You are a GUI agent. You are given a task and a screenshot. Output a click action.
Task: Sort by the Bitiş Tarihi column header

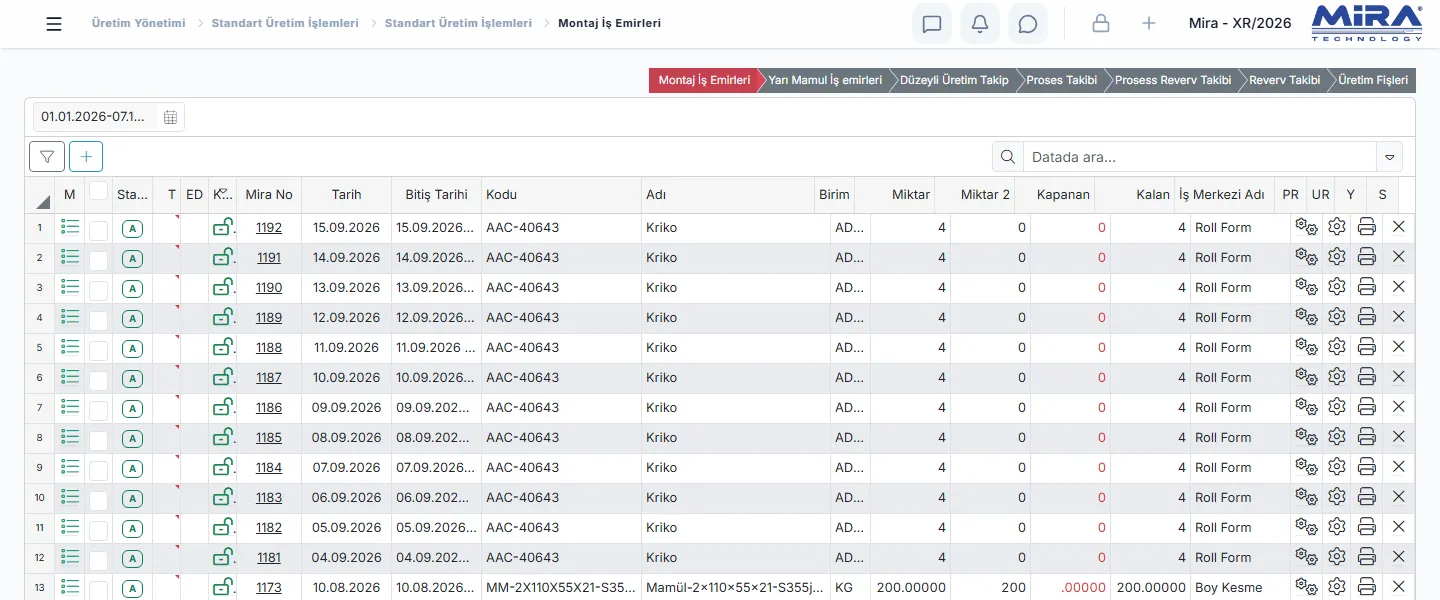(436, 195)
